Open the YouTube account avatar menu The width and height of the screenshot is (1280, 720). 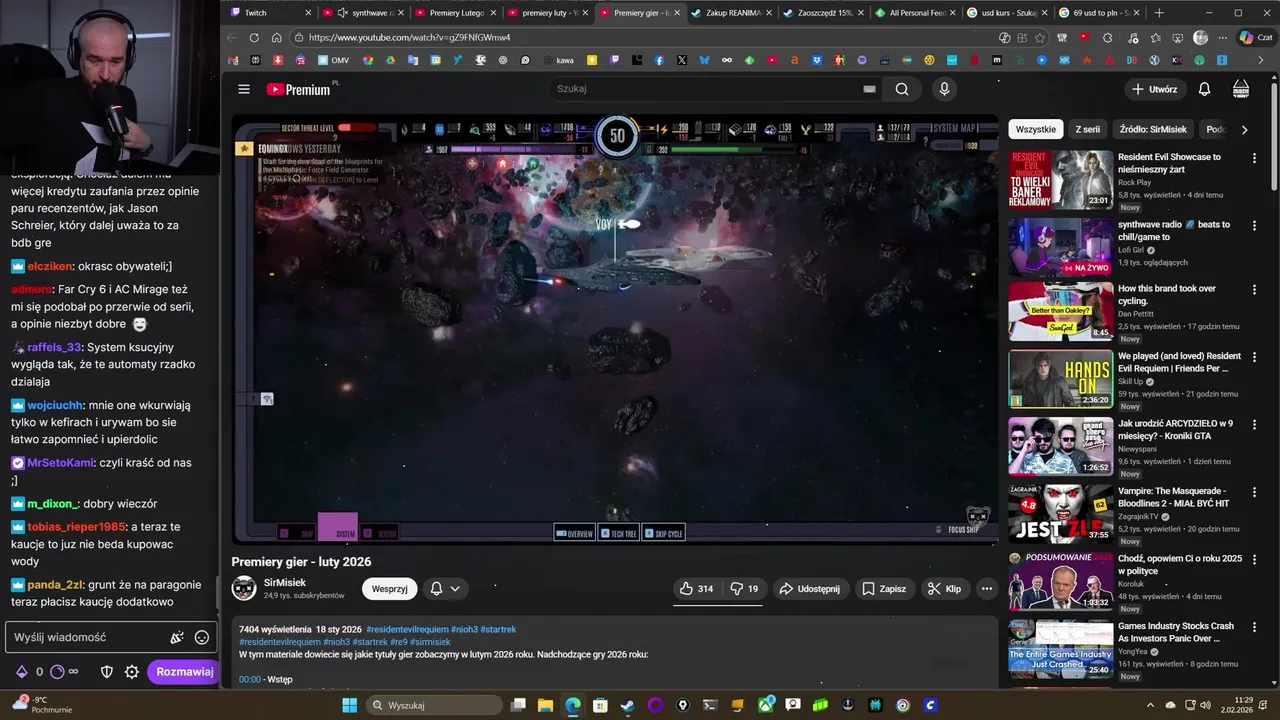[1241, 89]
